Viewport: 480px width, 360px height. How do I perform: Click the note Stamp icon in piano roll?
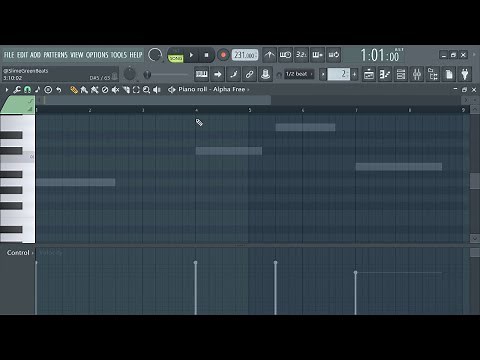[37, 89]
